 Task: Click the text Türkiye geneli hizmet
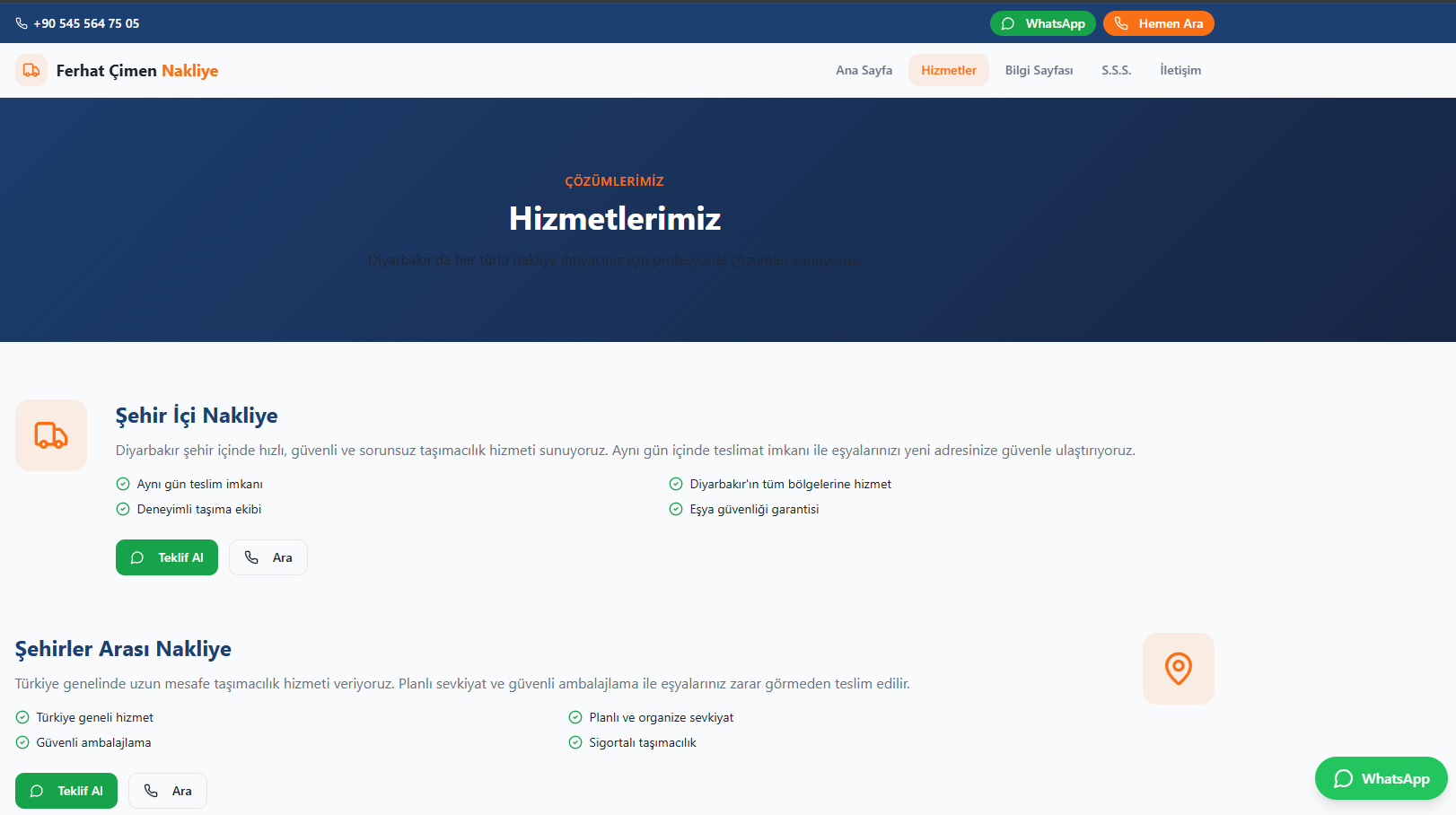95,717
